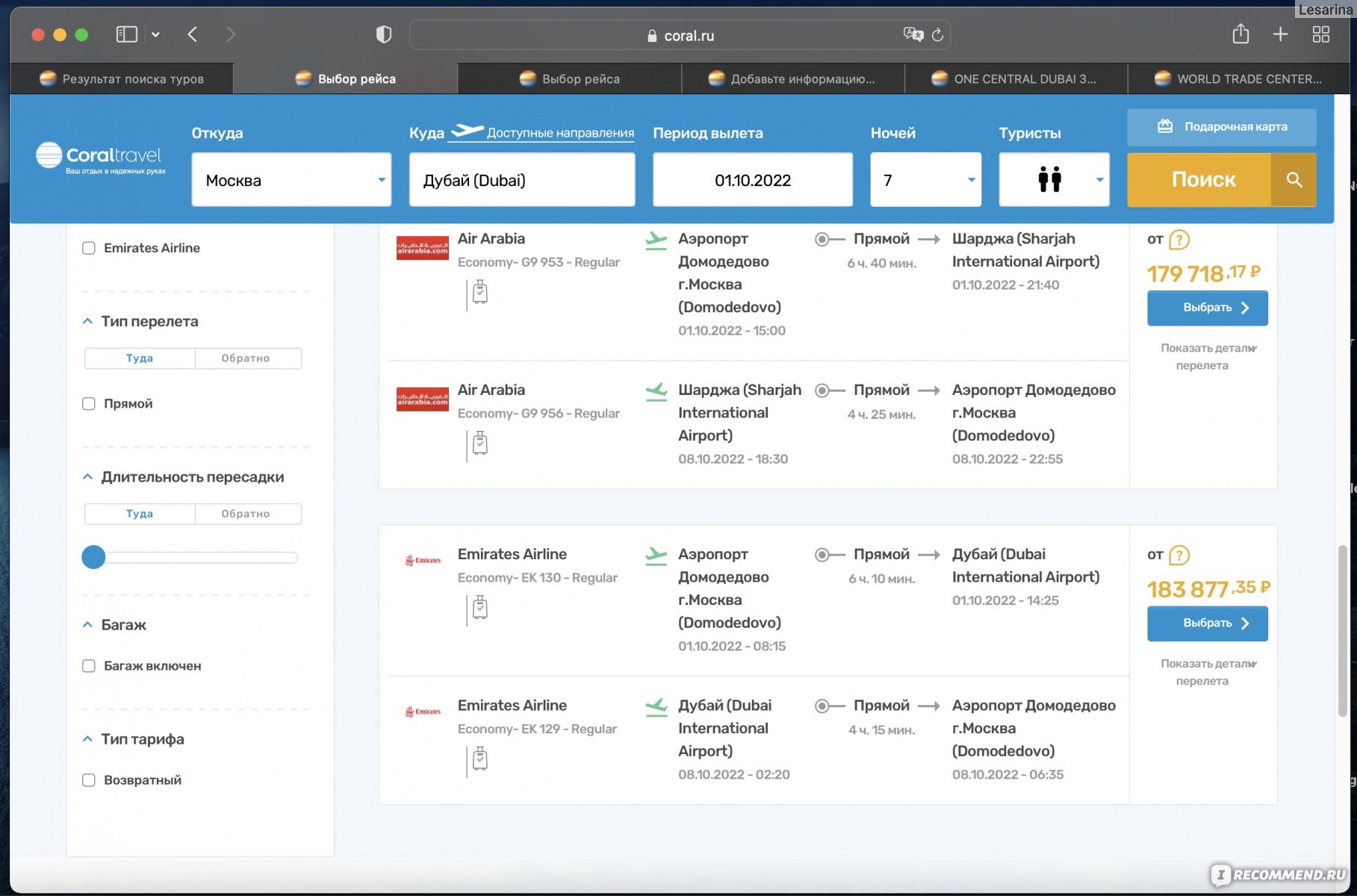Viewport: 1357px width, 896px height.
Task: Select Обратно under Длительность пересадки
Action: (248, 514)
